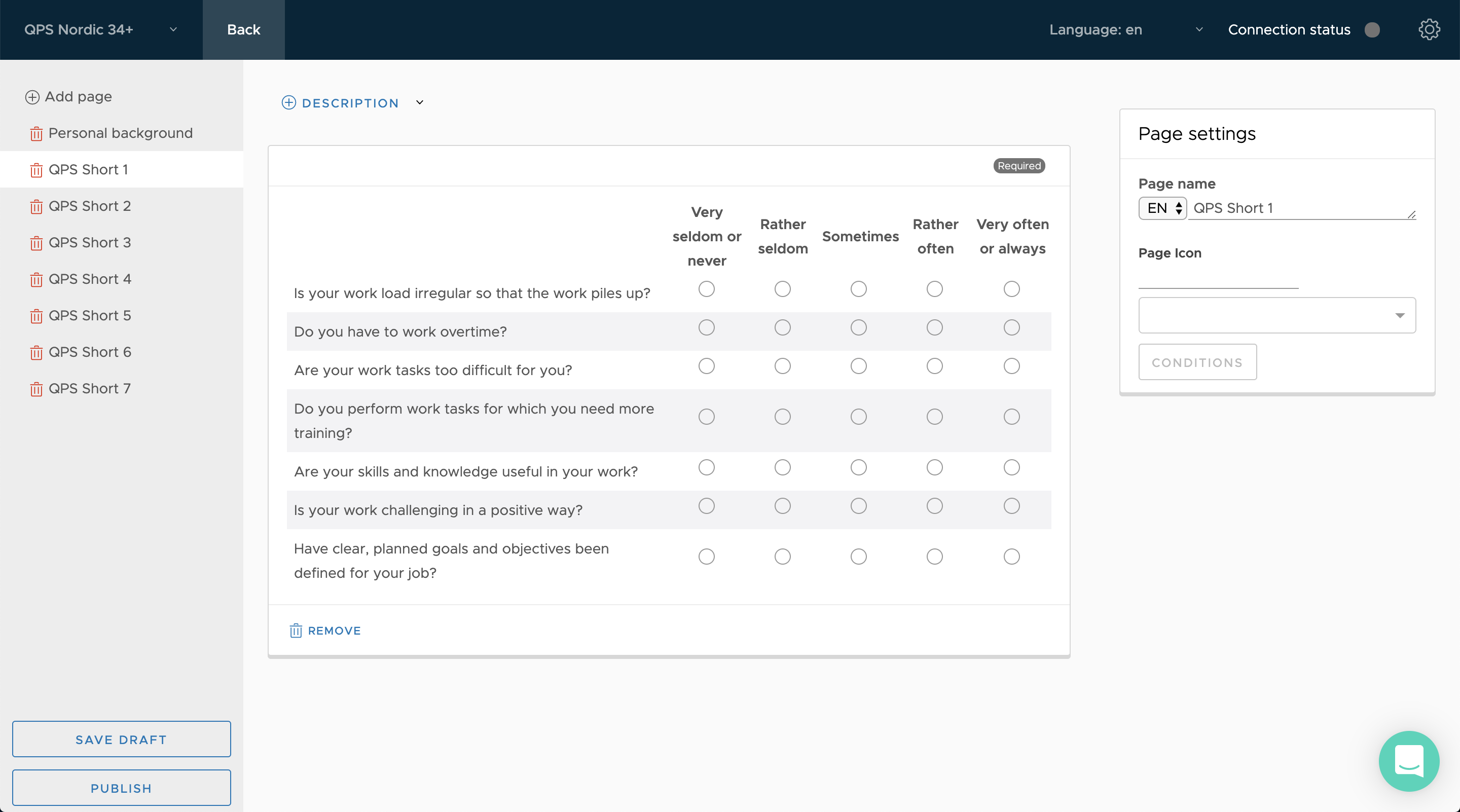Click 'Do you have to work overtime?' text
1460x812 pixels.
tap(400, 331)
